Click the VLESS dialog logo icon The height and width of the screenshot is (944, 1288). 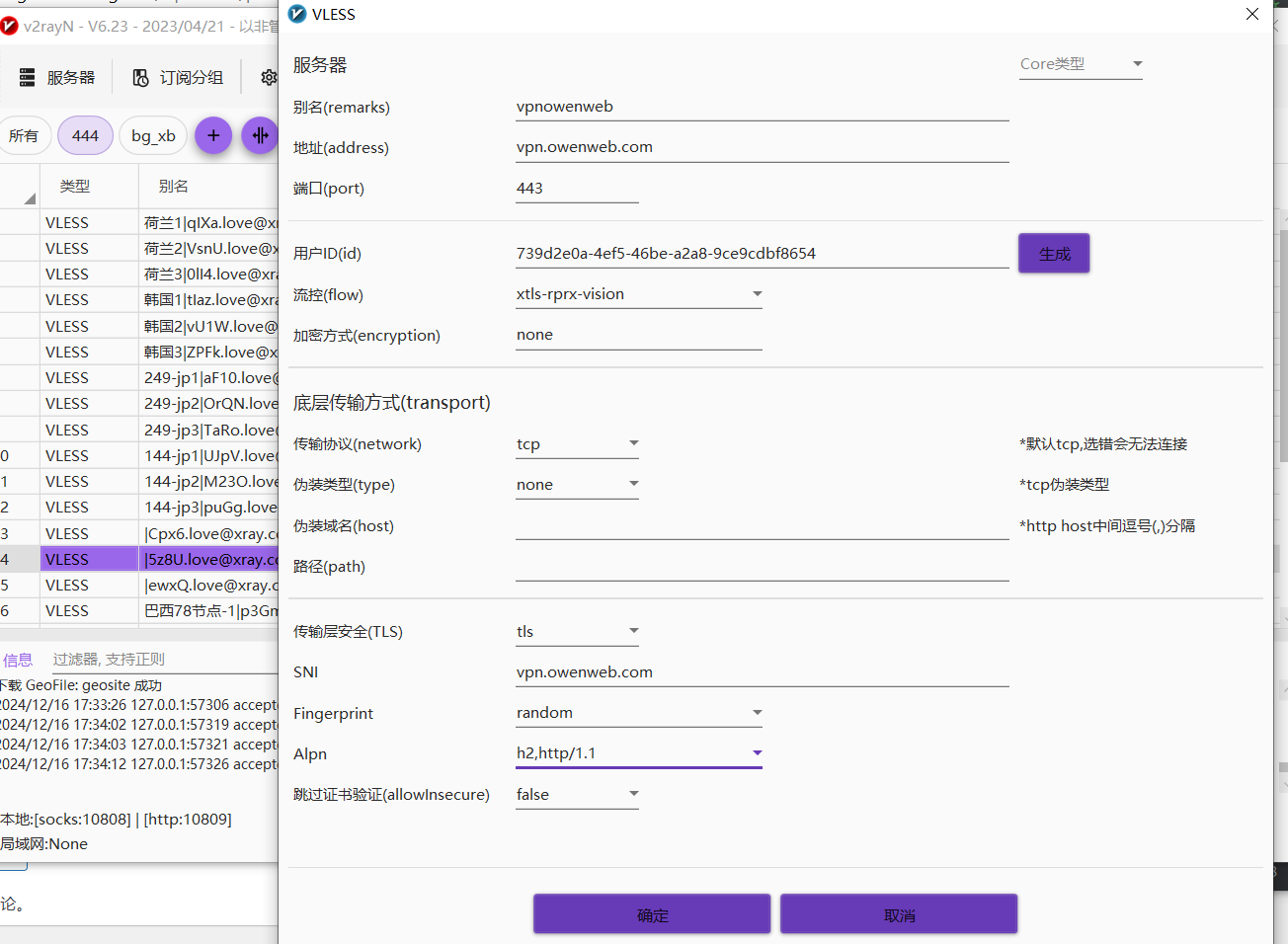pos(297,14)
